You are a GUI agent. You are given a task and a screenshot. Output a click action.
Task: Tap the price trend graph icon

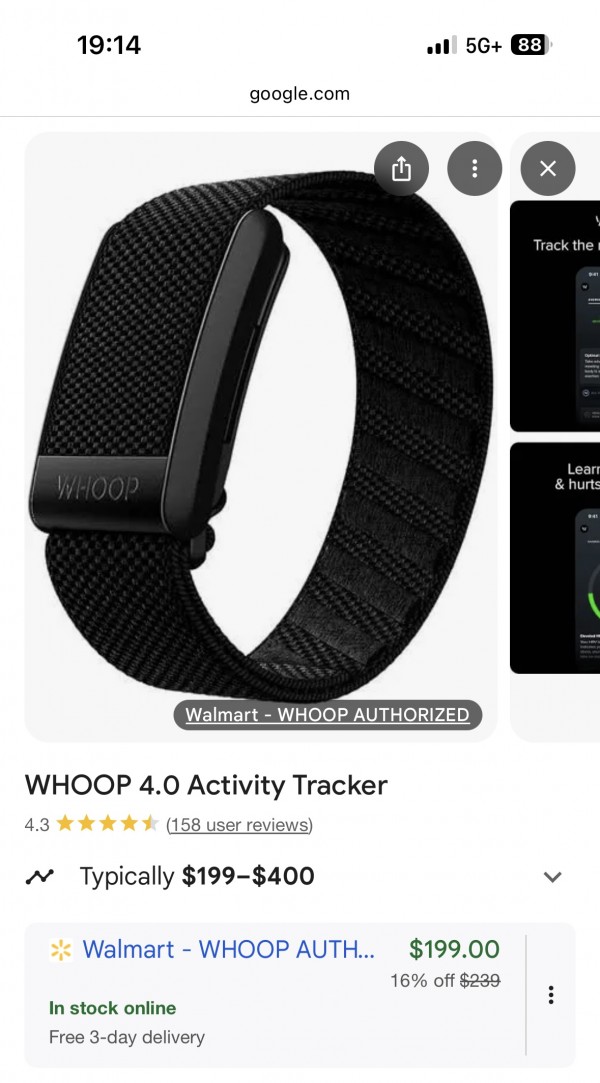point(39,876)
